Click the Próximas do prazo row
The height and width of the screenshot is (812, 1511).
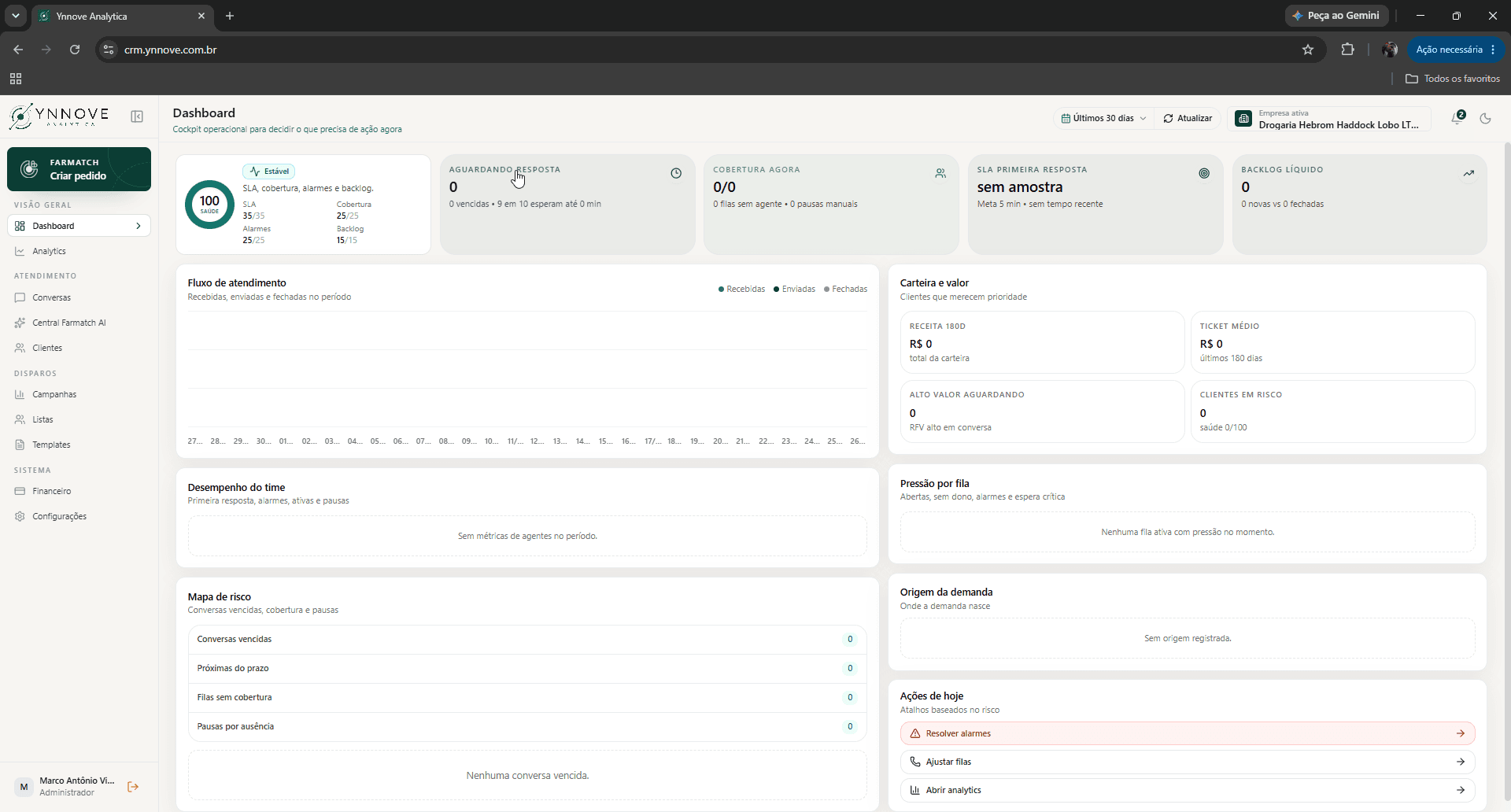527,668
